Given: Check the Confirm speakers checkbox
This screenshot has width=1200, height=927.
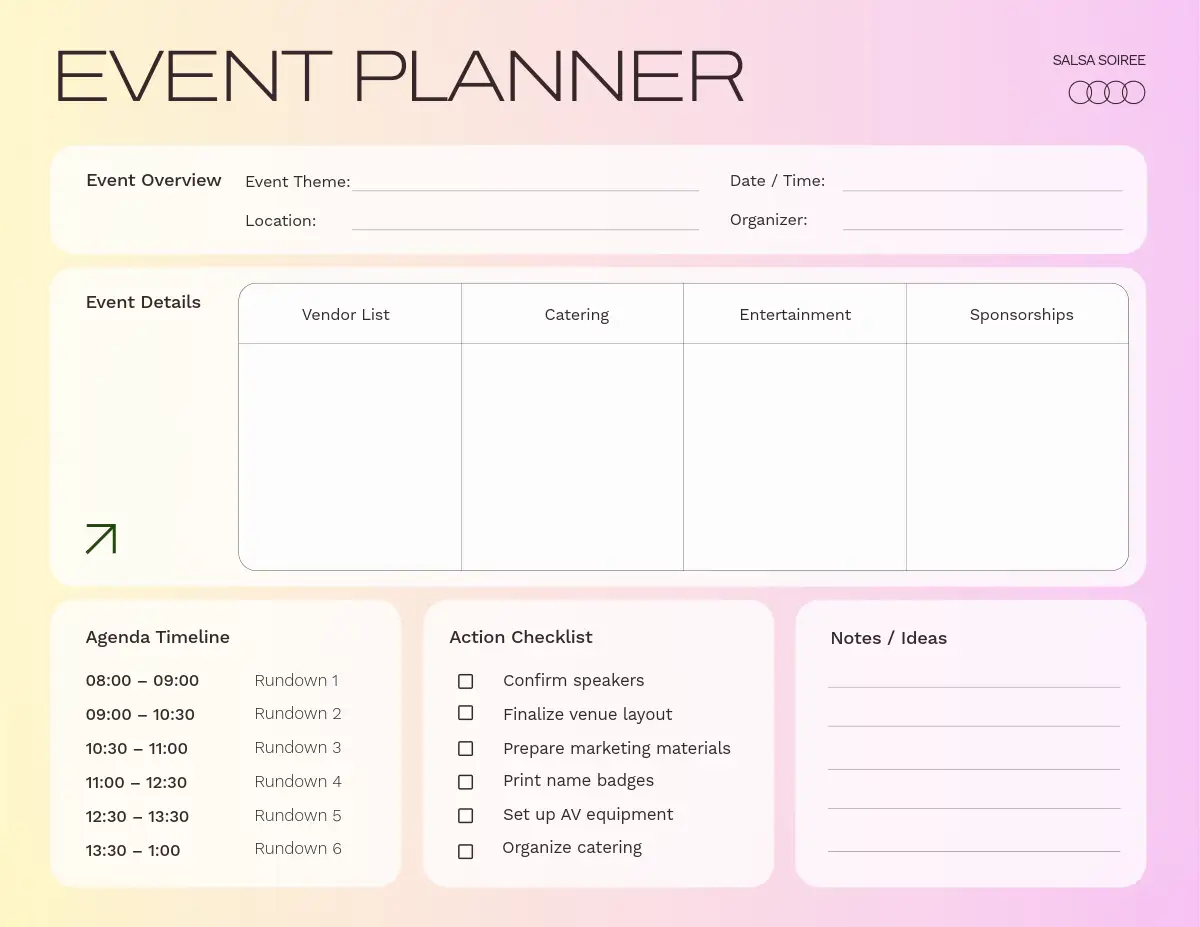Looking at the screenshot, I should click(x=465, y=681).
